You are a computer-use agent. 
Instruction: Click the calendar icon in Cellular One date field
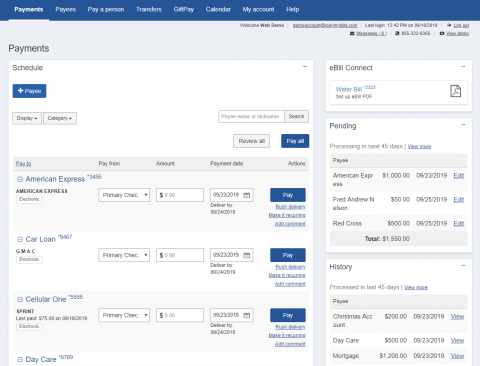247,315
